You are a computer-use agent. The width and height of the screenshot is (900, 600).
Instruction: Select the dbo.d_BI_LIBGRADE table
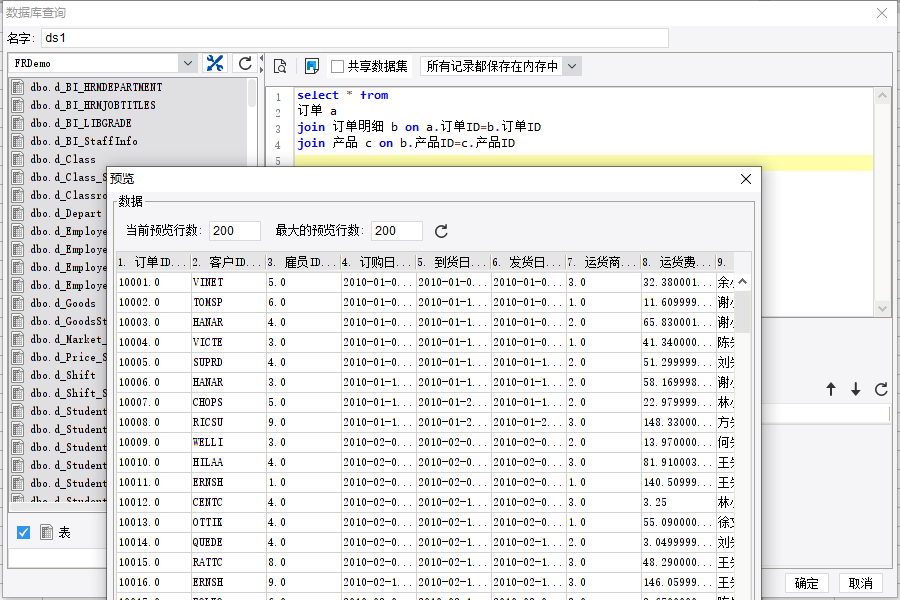coord(81,123)
